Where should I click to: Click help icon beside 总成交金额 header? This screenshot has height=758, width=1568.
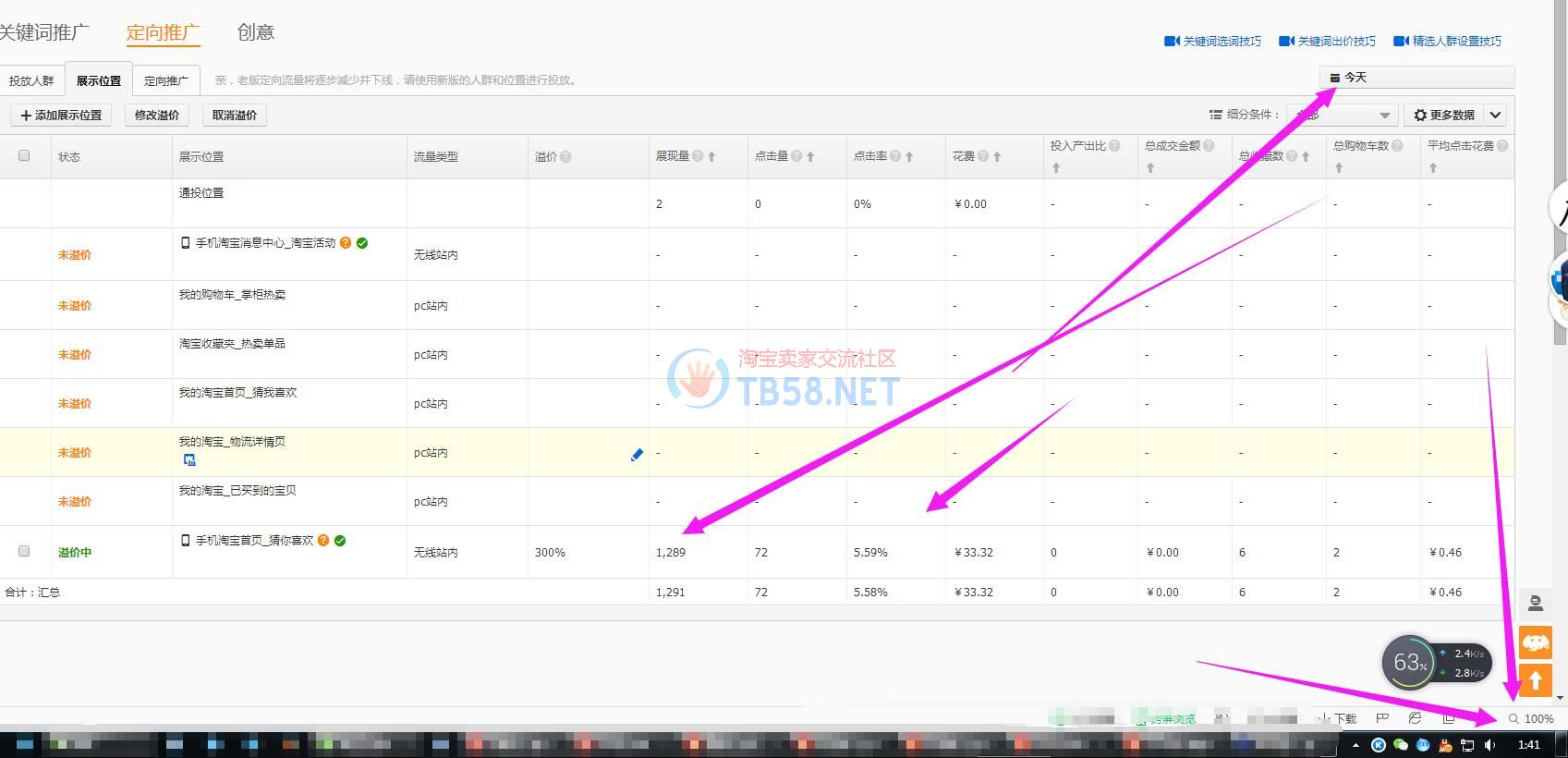point(1209,146)
